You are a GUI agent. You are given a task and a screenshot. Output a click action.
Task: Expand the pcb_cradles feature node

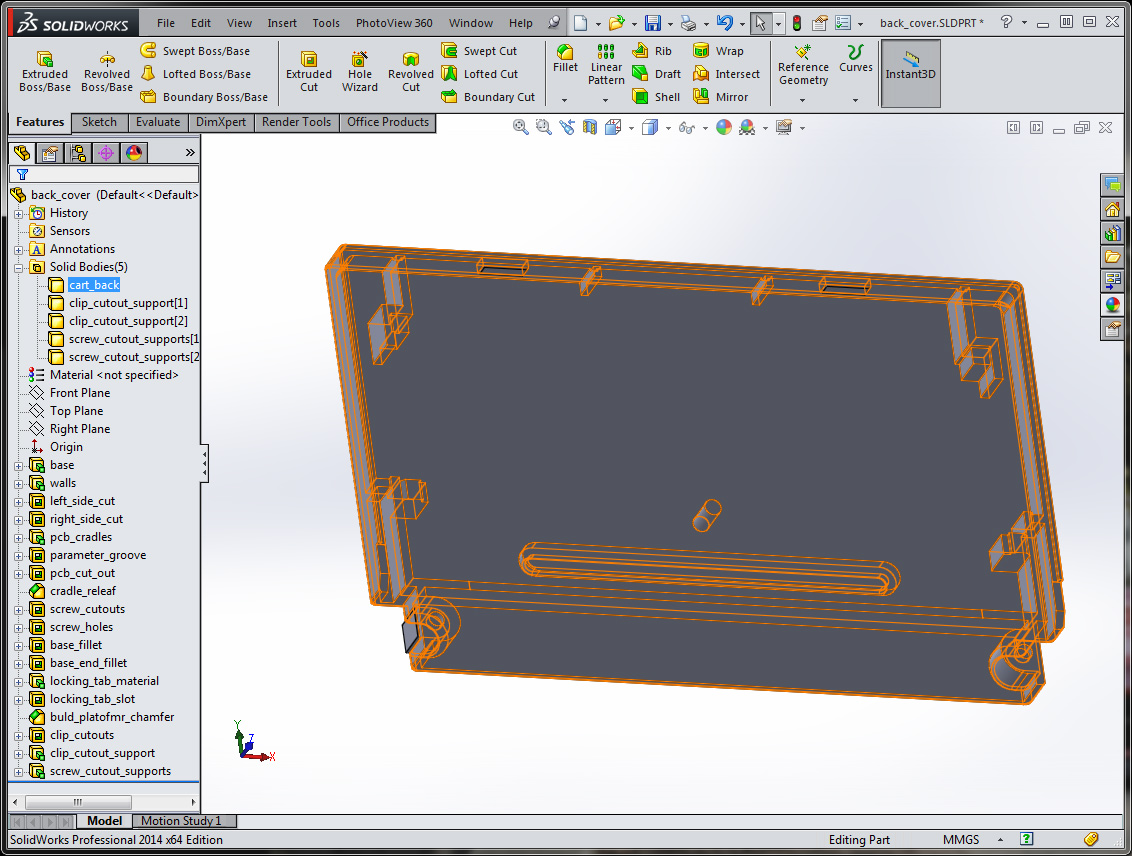[x=19, y=538]
